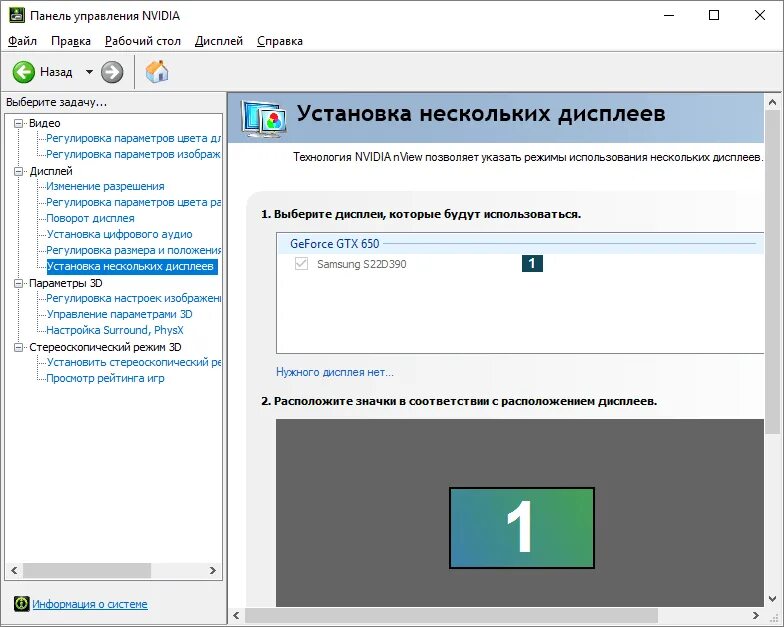Open the Back history dropdown arrow
The height and width of the screenshot is (627, 784).
(x=89, y=72)
